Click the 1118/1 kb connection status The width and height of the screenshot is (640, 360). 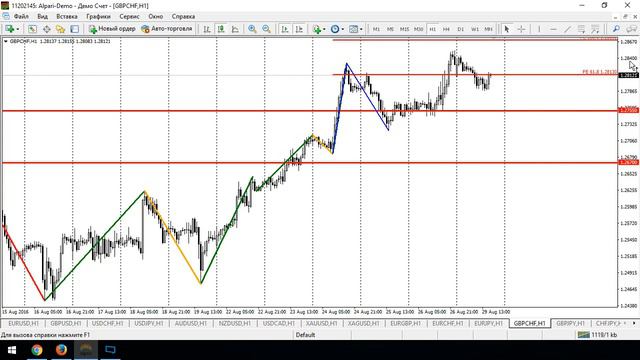(x=597, y=335)
